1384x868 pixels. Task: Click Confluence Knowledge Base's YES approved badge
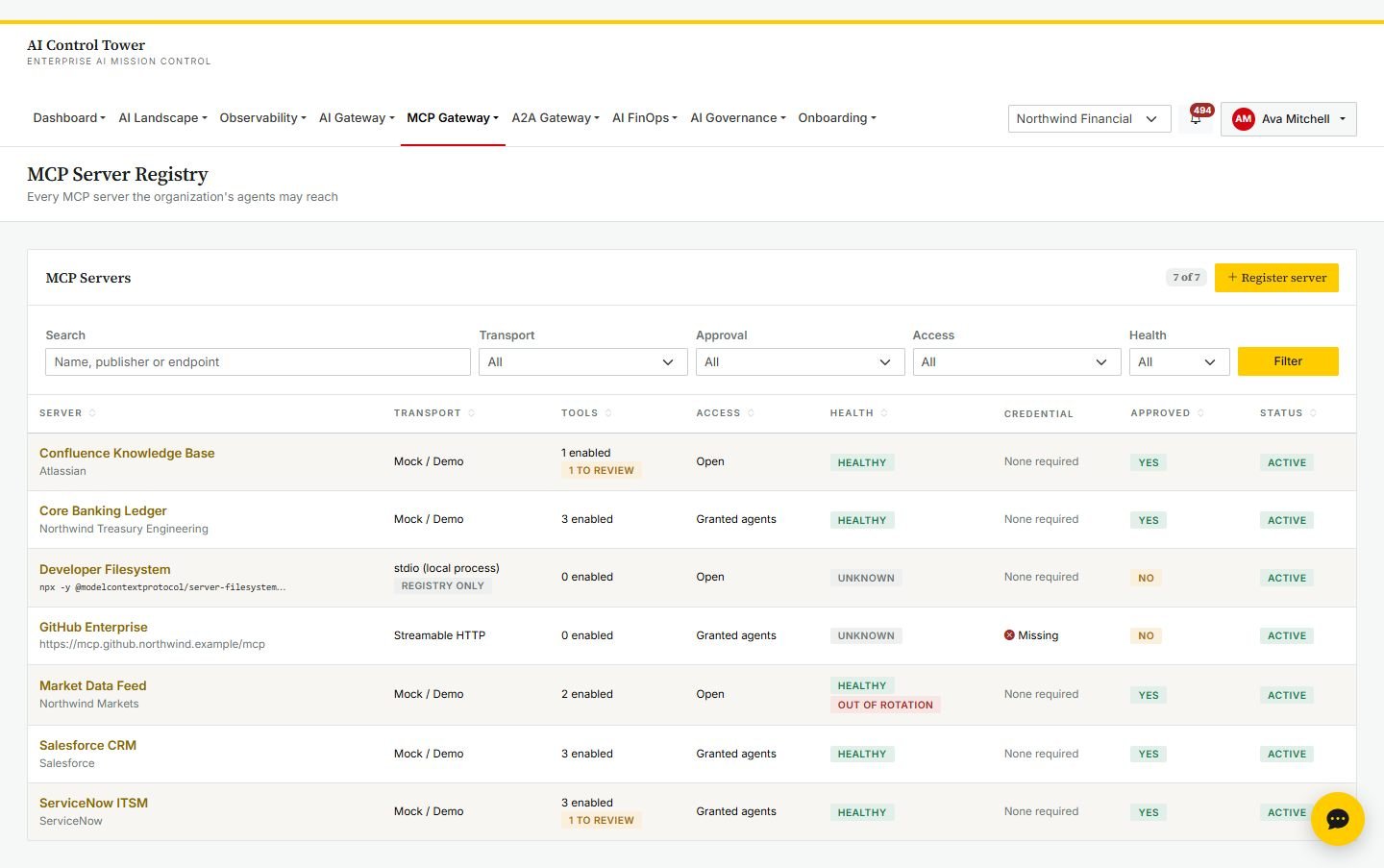point(1149,463)
